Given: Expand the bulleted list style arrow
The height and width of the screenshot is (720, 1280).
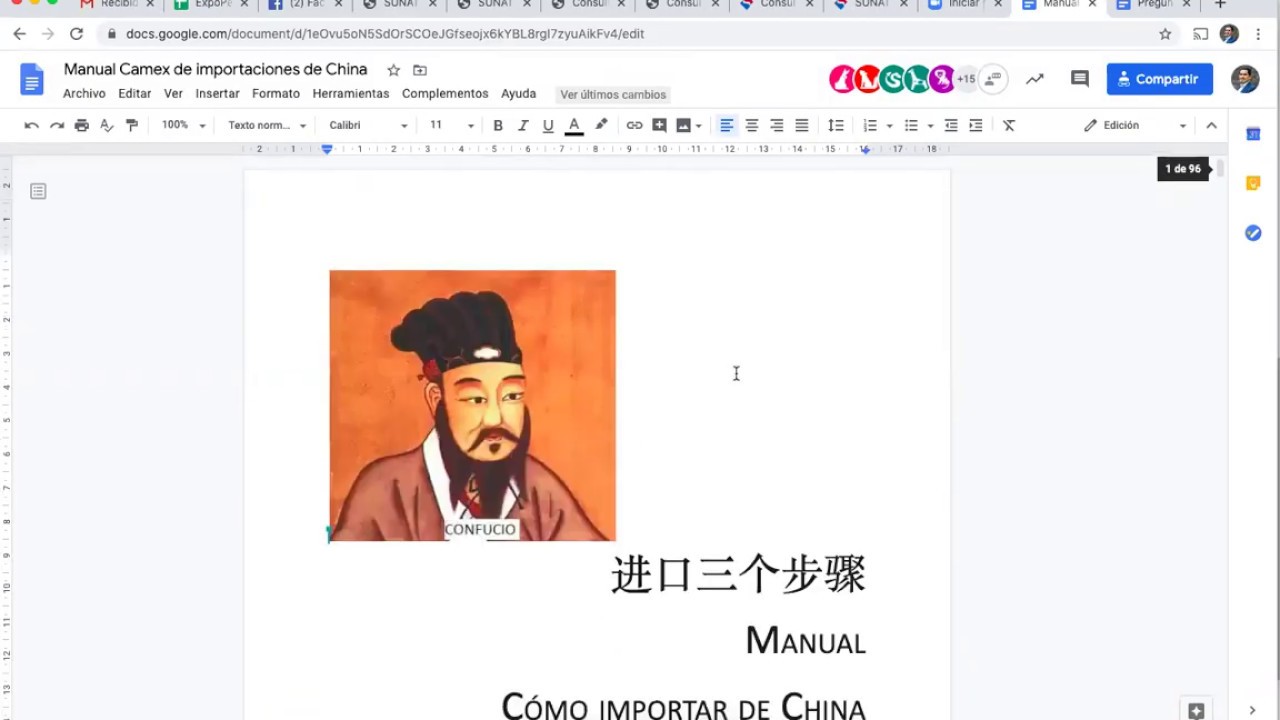Looking at the screenshot, I should point(930,126).
